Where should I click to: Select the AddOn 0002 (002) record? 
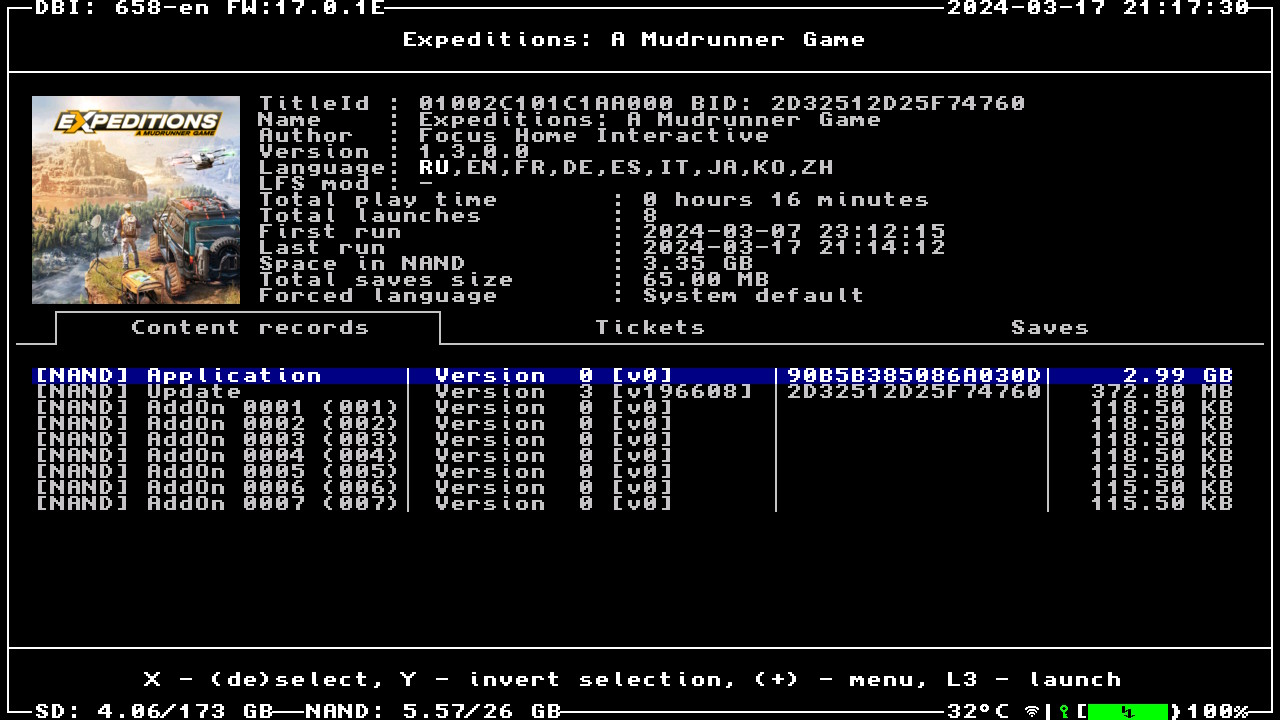(633, 424)
